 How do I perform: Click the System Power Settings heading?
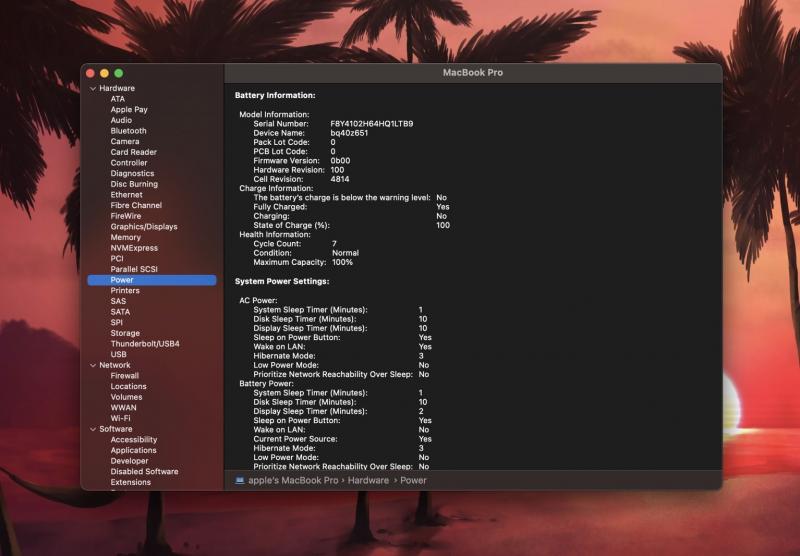pyautogui.click(x=282, y=282)
